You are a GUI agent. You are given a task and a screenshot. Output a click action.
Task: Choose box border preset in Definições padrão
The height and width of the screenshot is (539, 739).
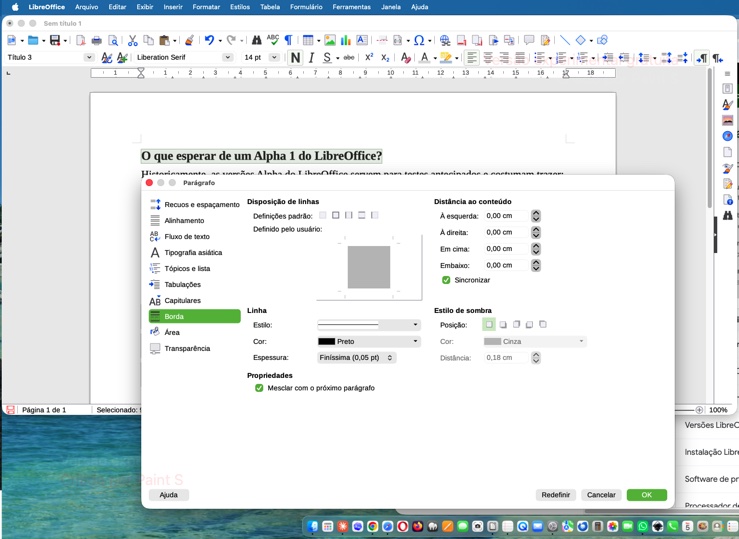336,215
